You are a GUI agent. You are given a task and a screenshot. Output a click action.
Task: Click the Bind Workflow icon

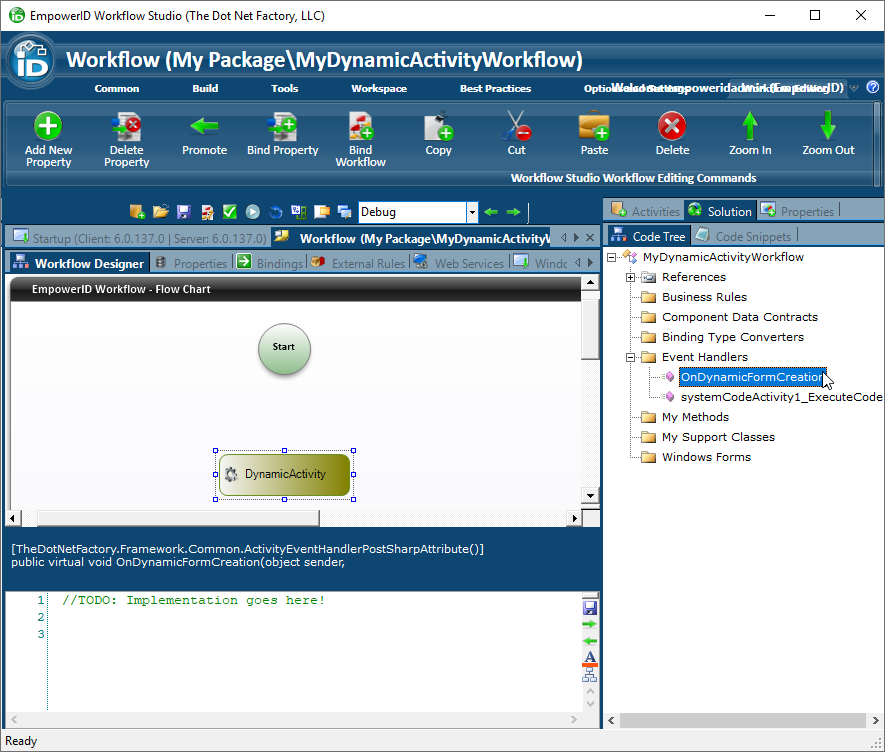360,131
